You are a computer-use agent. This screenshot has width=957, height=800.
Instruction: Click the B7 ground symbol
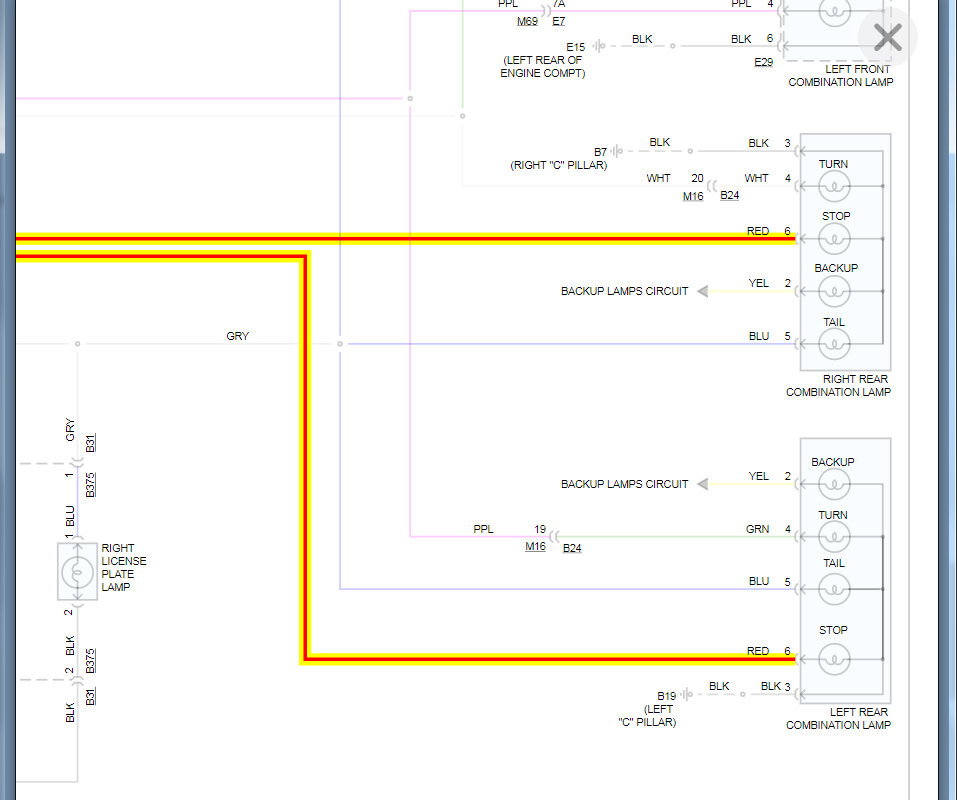tap(617, 151)
